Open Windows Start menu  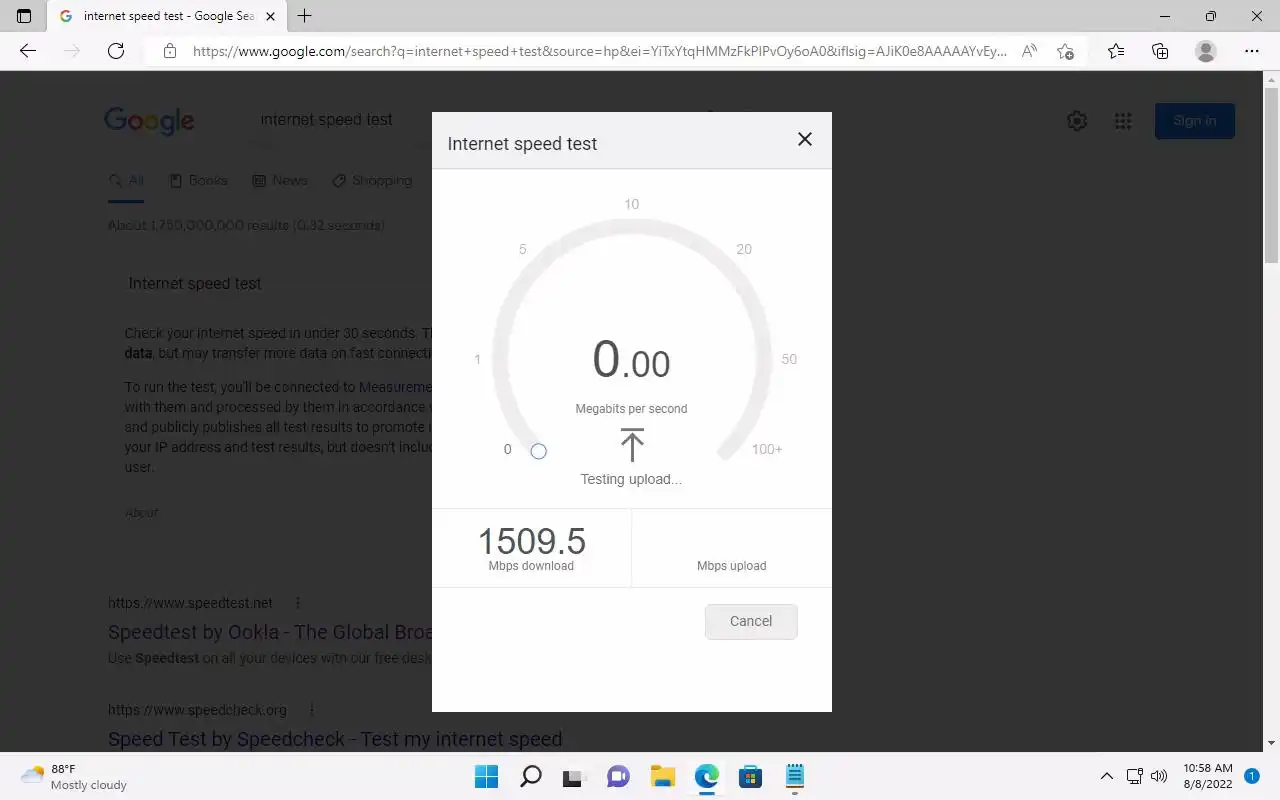point(487,776)
